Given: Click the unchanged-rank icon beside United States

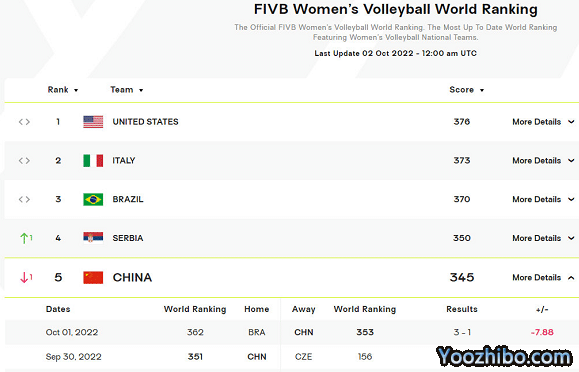Looking at the screenshot, I should pos(24,122).
